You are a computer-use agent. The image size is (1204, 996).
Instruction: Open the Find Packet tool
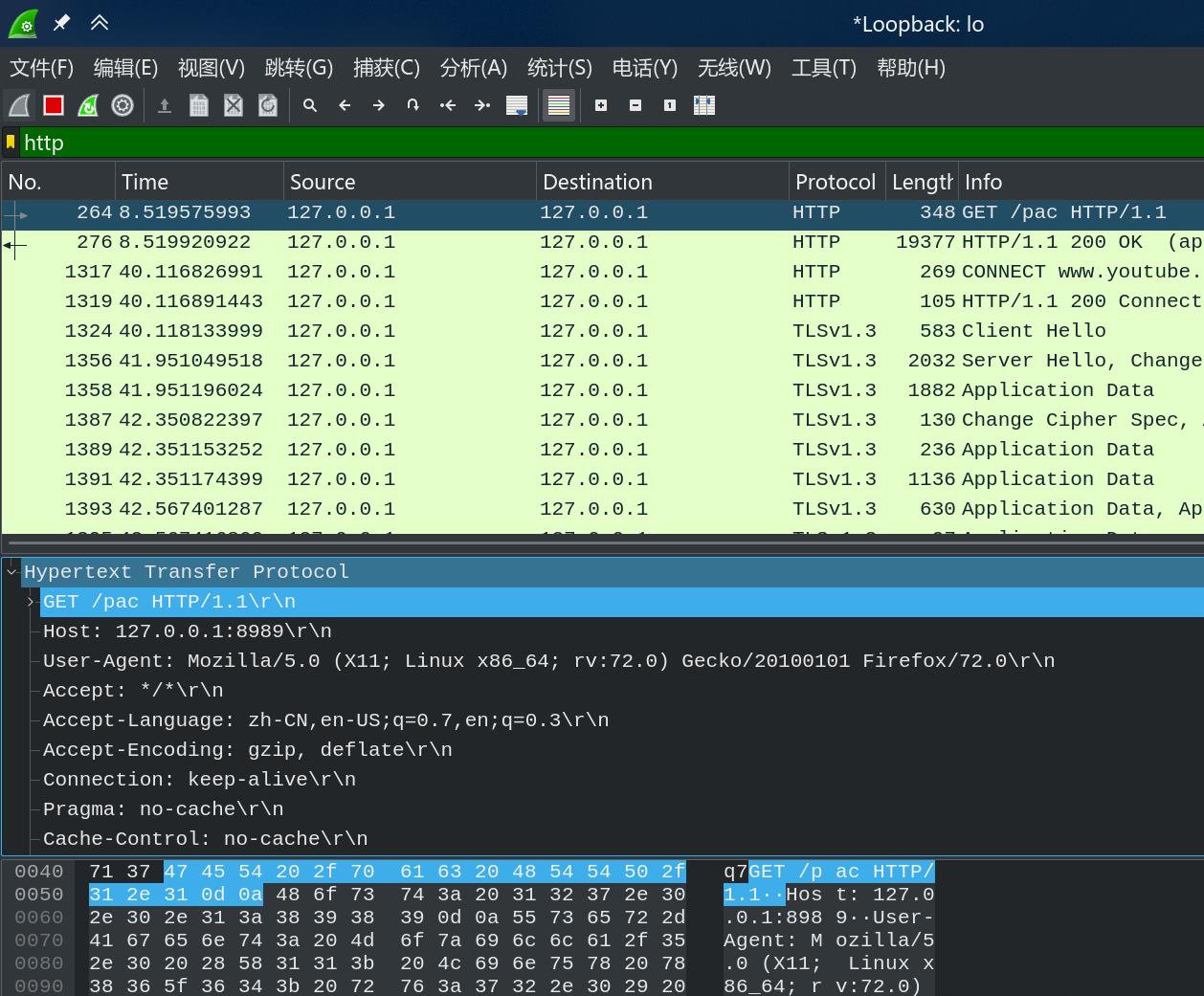point(310,105)
